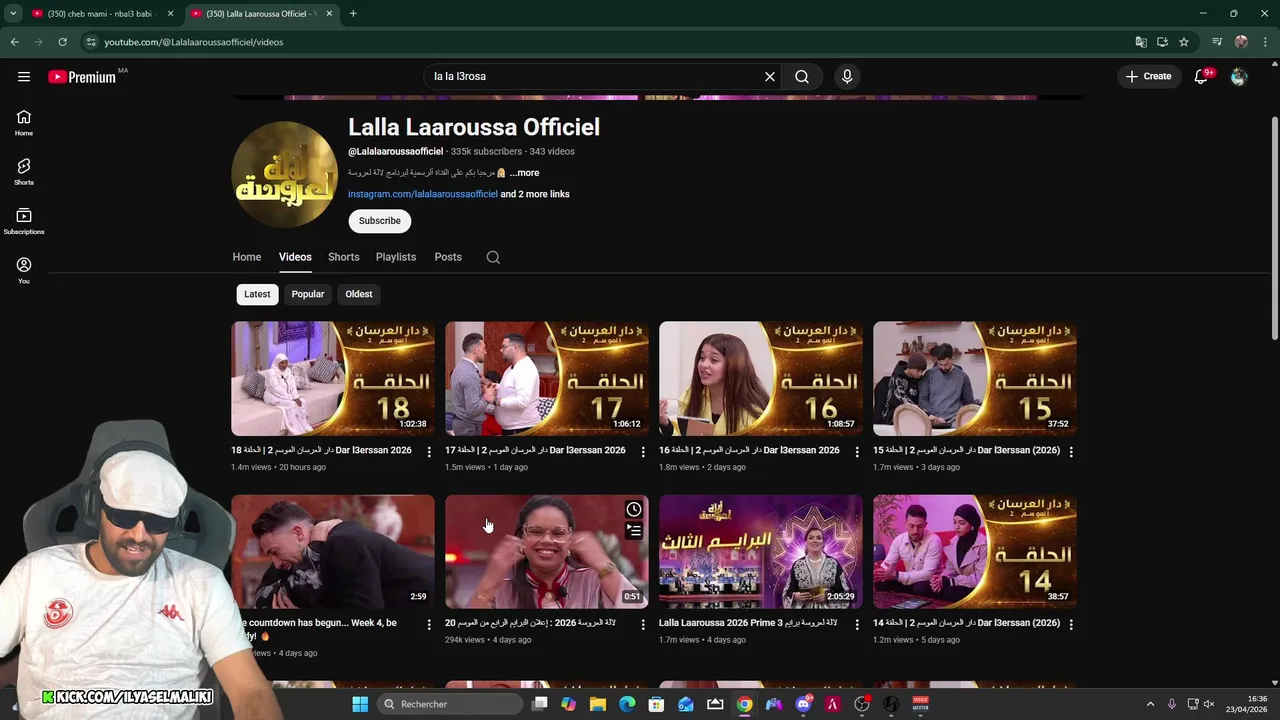Click the Create button
The width and height of the screenshot is (1280, 720).
click(x=1148, y=76)
